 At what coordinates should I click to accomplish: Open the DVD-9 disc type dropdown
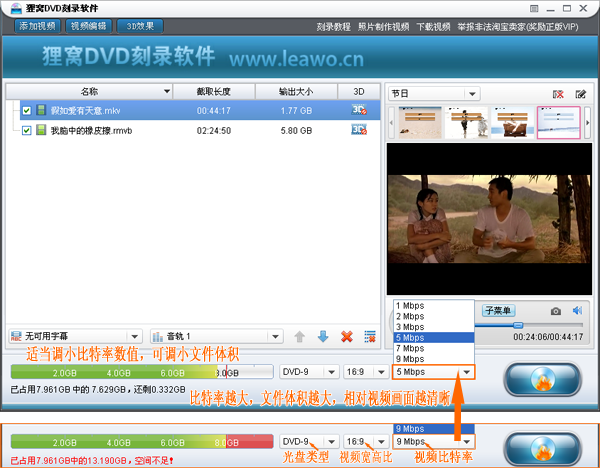click(309, 372)
